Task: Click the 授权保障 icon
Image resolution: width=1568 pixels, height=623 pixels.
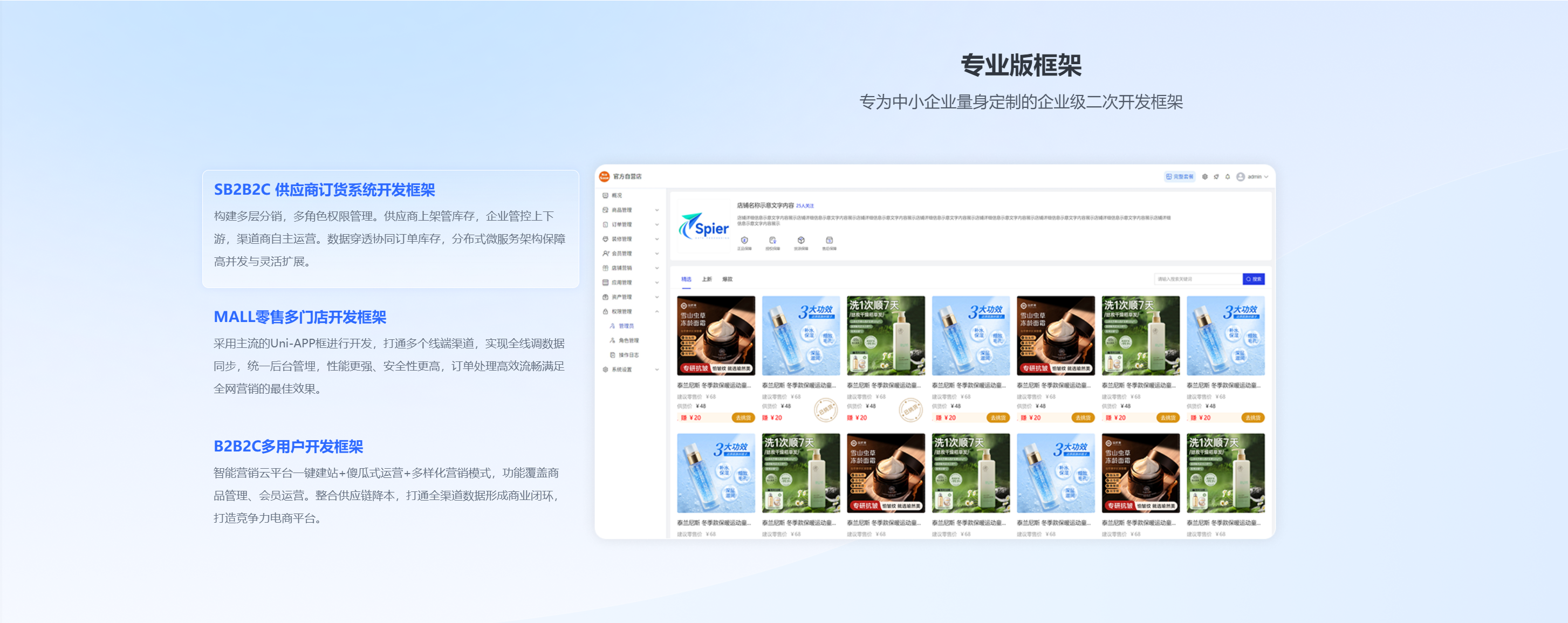Action: pyautogui.click(x=772, y=241)
